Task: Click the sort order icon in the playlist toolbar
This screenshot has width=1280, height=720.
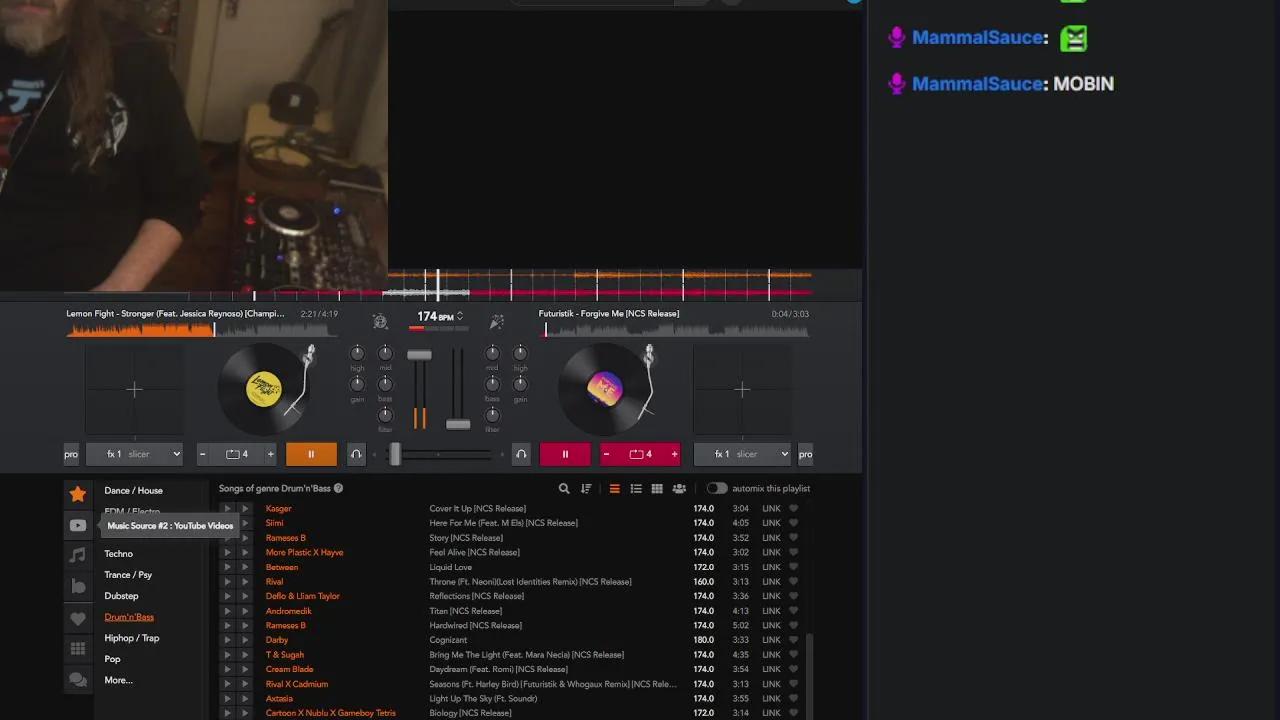Action: pos(586,489)
